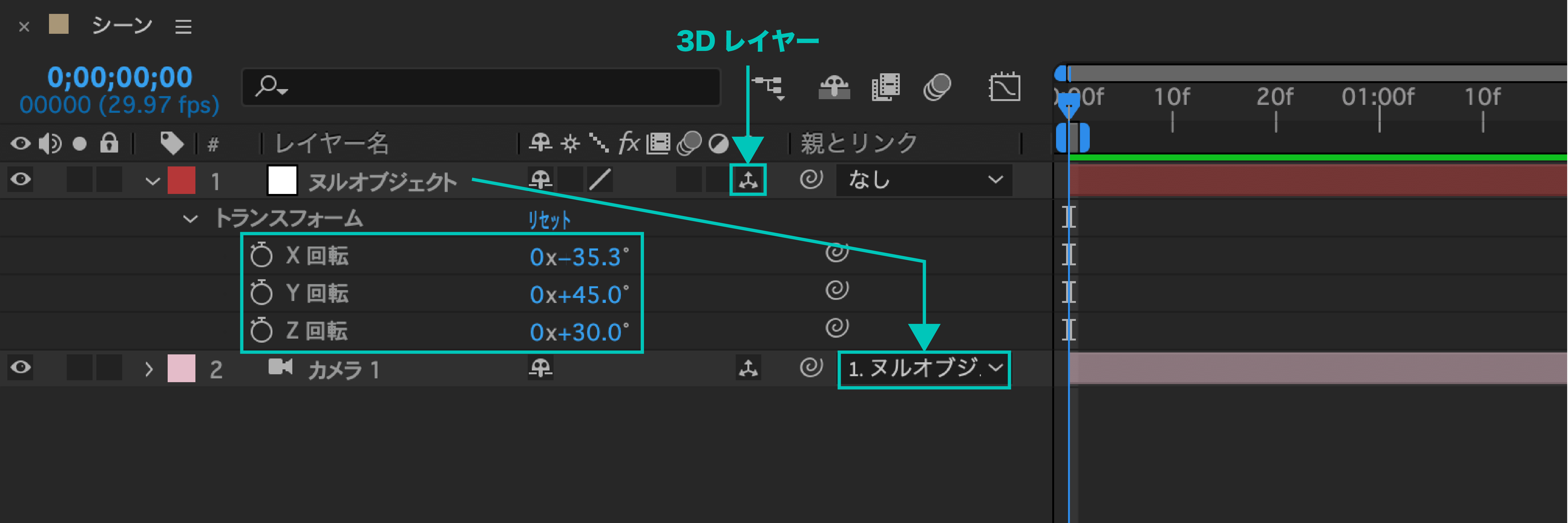Open the composition mini-flowchart icon
The height and width of the screenshot is (523, 1568).
769,88
